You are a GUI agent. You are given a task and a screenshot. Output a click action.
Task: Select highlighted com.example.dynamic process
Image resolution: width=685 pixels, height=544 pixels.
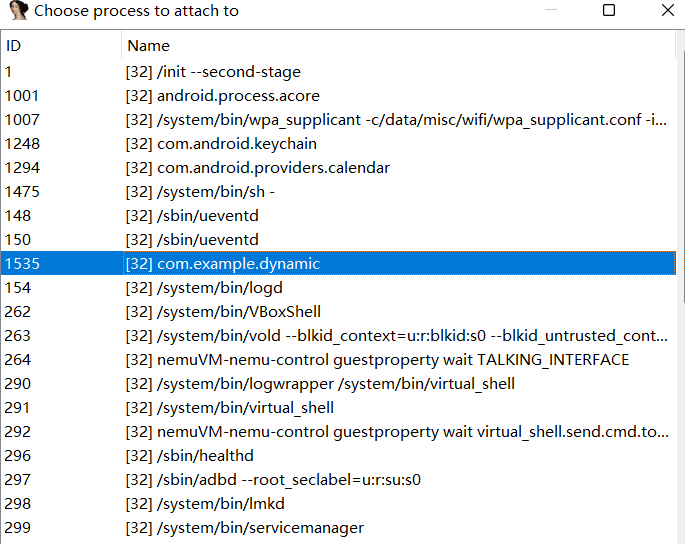point(338,263)
